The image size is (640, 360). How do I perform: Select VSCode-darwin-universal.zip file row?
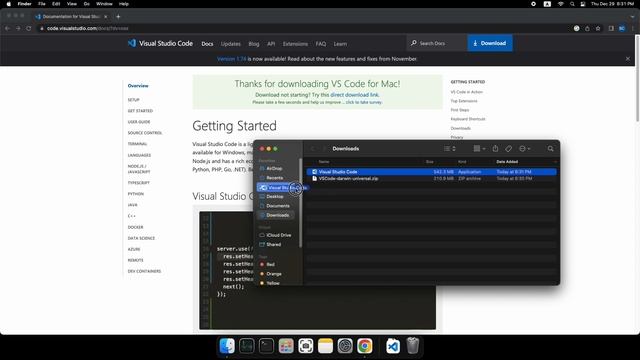431,179
